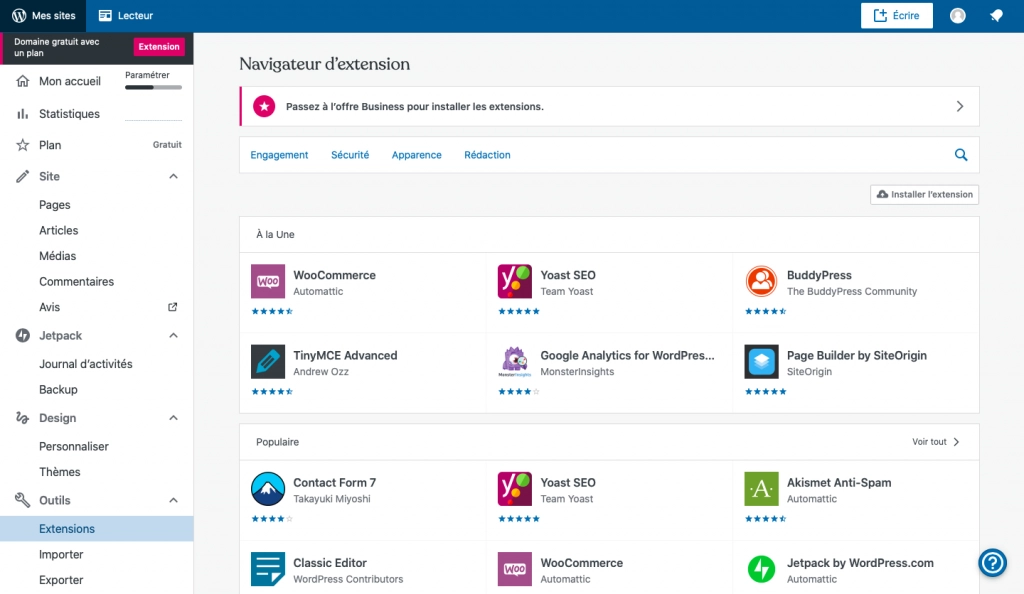Collapse the Design sidebar section
The height and width of the screenshot is (594, 1024).
point(173,418)
